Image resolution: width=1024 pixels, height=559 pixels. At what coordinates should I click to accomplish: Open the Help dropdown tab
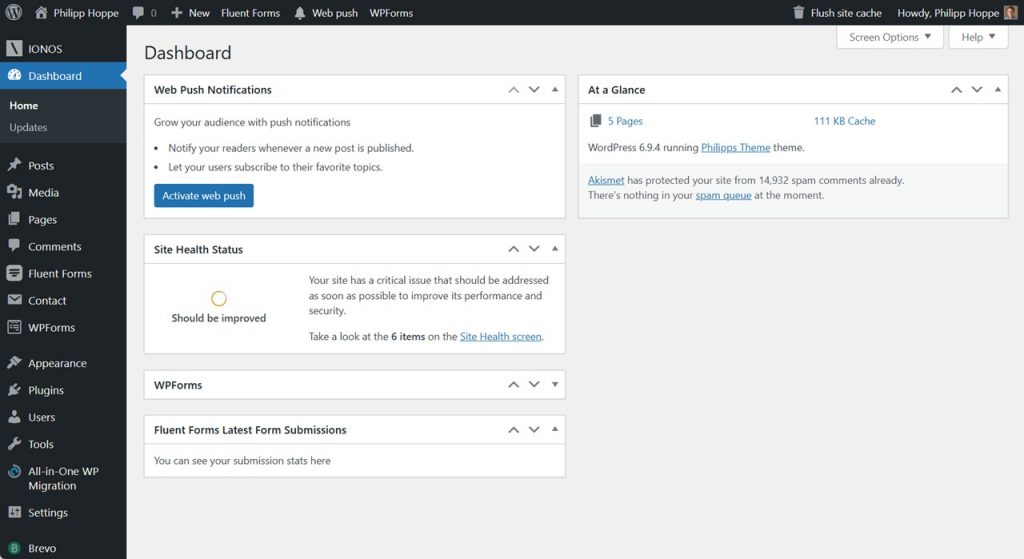click(x=978, y=37)
